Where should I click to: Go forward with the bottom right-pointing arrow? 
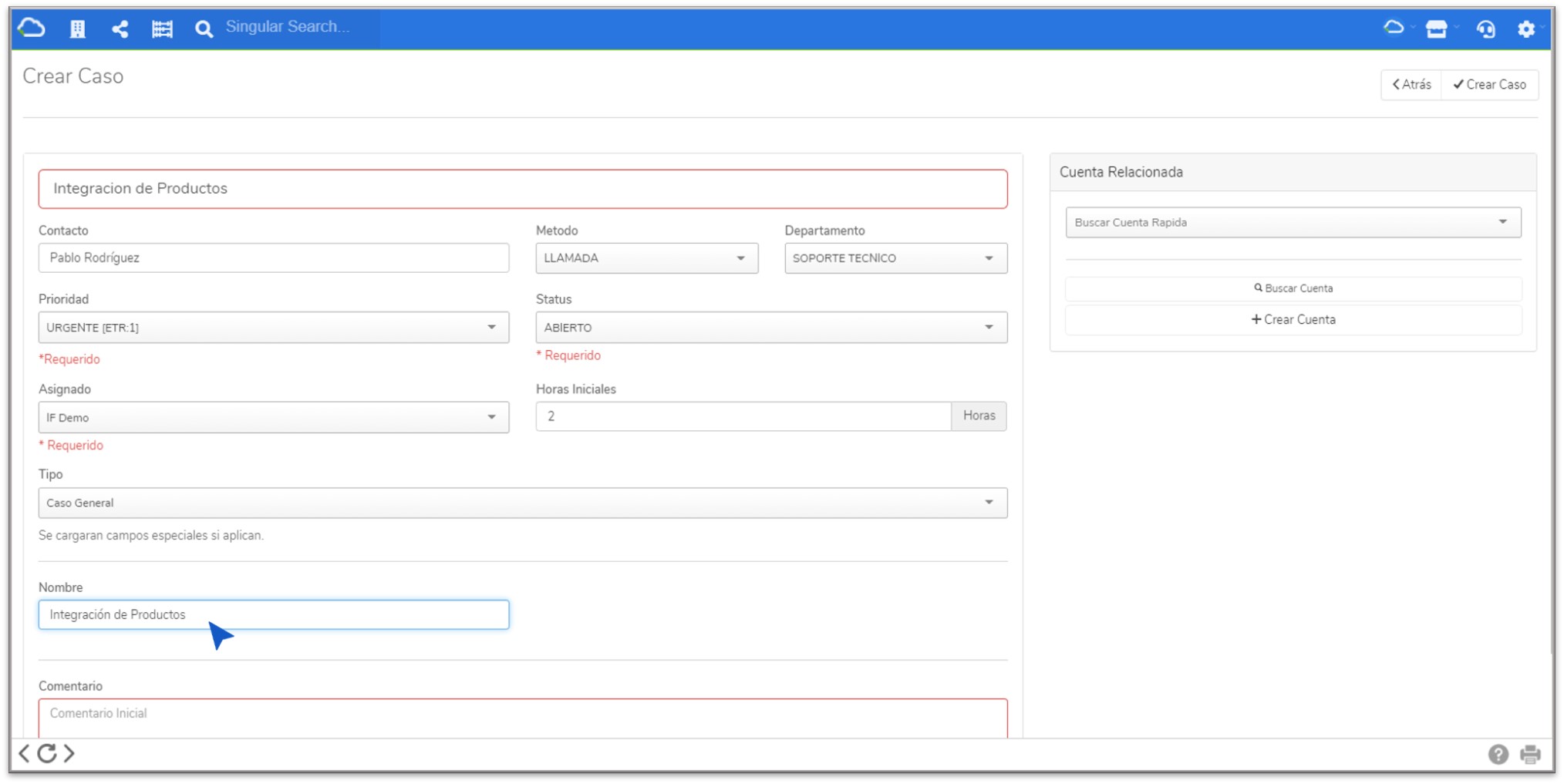(x=69, y=753)
